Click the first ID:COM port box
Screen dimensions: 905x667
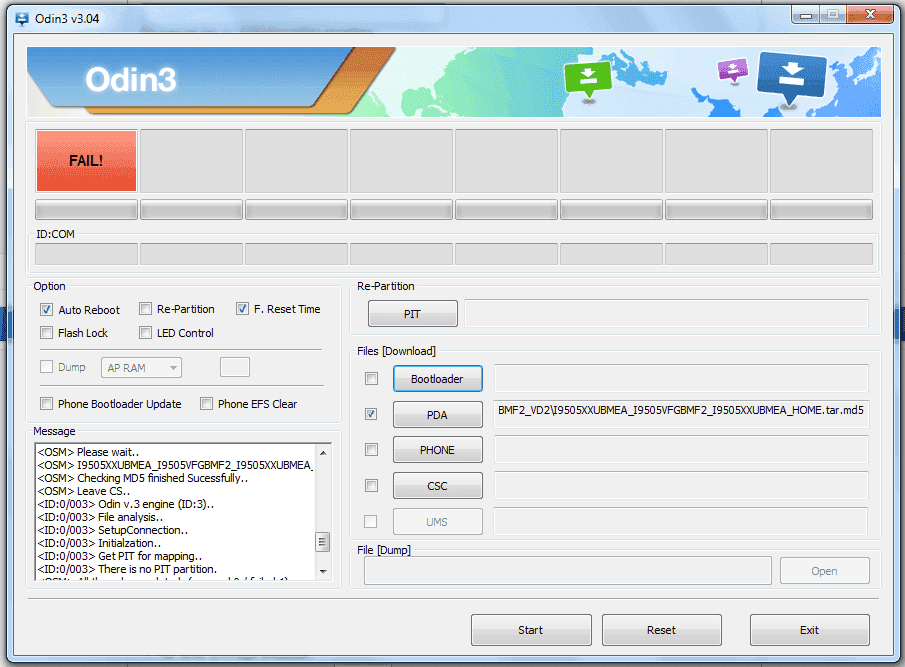[86, 254]
